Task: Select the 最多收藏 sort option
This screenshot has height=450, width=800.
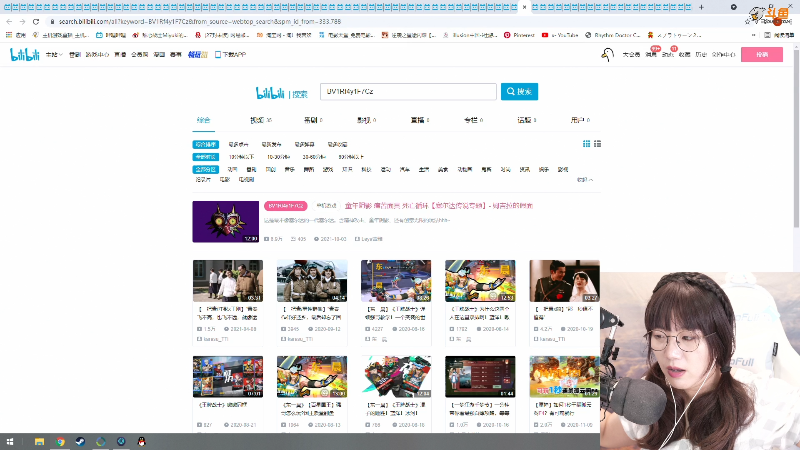Action: [x=337, y=144]
